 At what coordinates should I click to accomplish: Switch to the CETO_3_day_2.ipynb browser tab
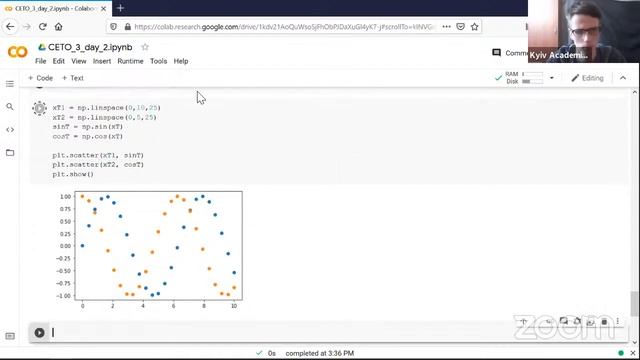click(x=55, y=8)
